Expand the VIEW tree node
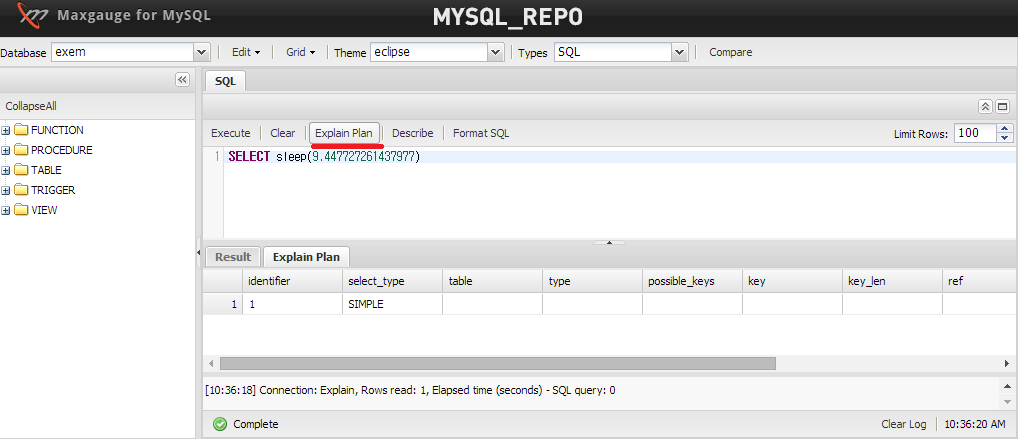Viewport: 1018px width, 439px height. click(6, 211)
